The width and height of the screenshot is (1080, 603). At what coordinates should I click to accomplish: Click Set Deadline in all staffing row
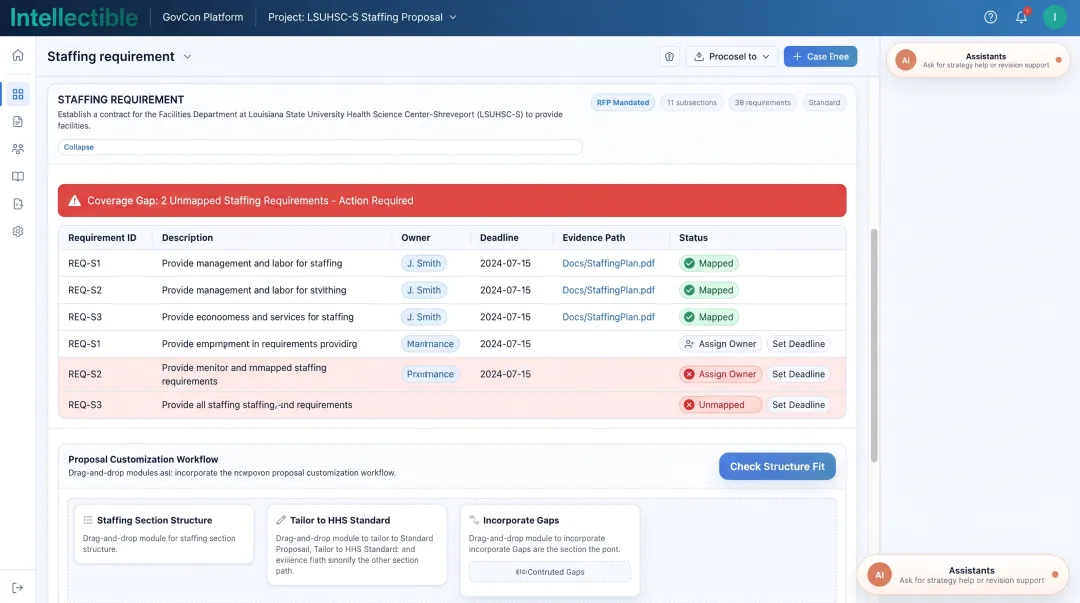798,405
